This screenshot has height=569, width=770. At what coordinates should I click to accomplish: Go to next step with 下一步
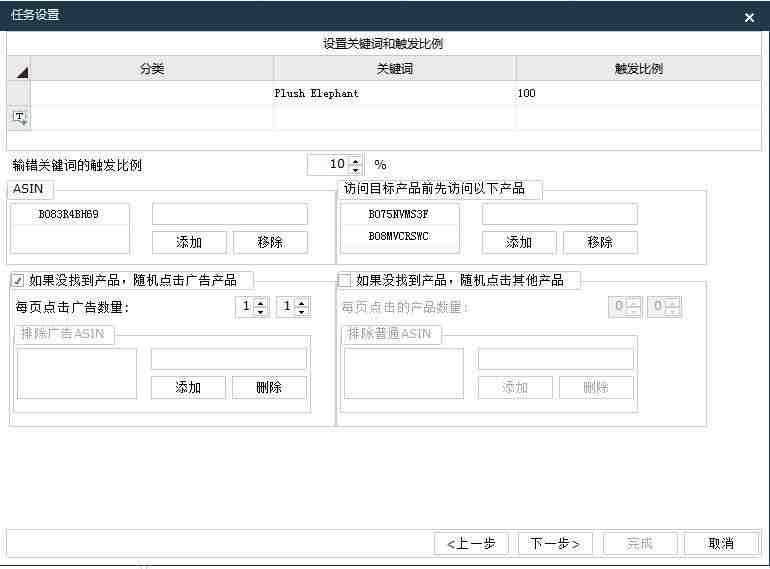555,543
